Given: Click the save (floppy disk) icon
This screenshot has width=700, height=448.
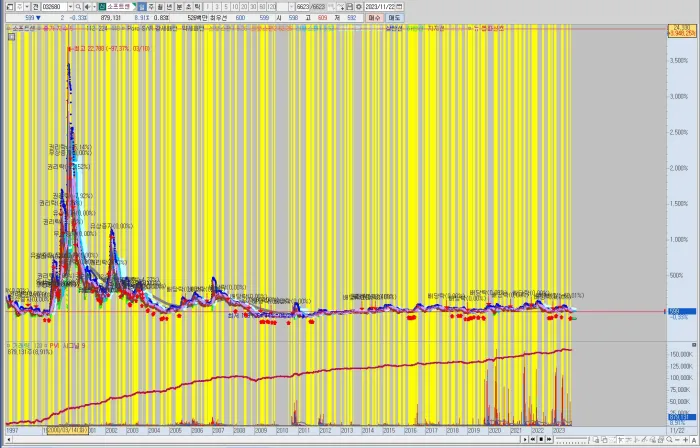Looking at the screenshot, I should pyautogui.click(x=350, y=7).
